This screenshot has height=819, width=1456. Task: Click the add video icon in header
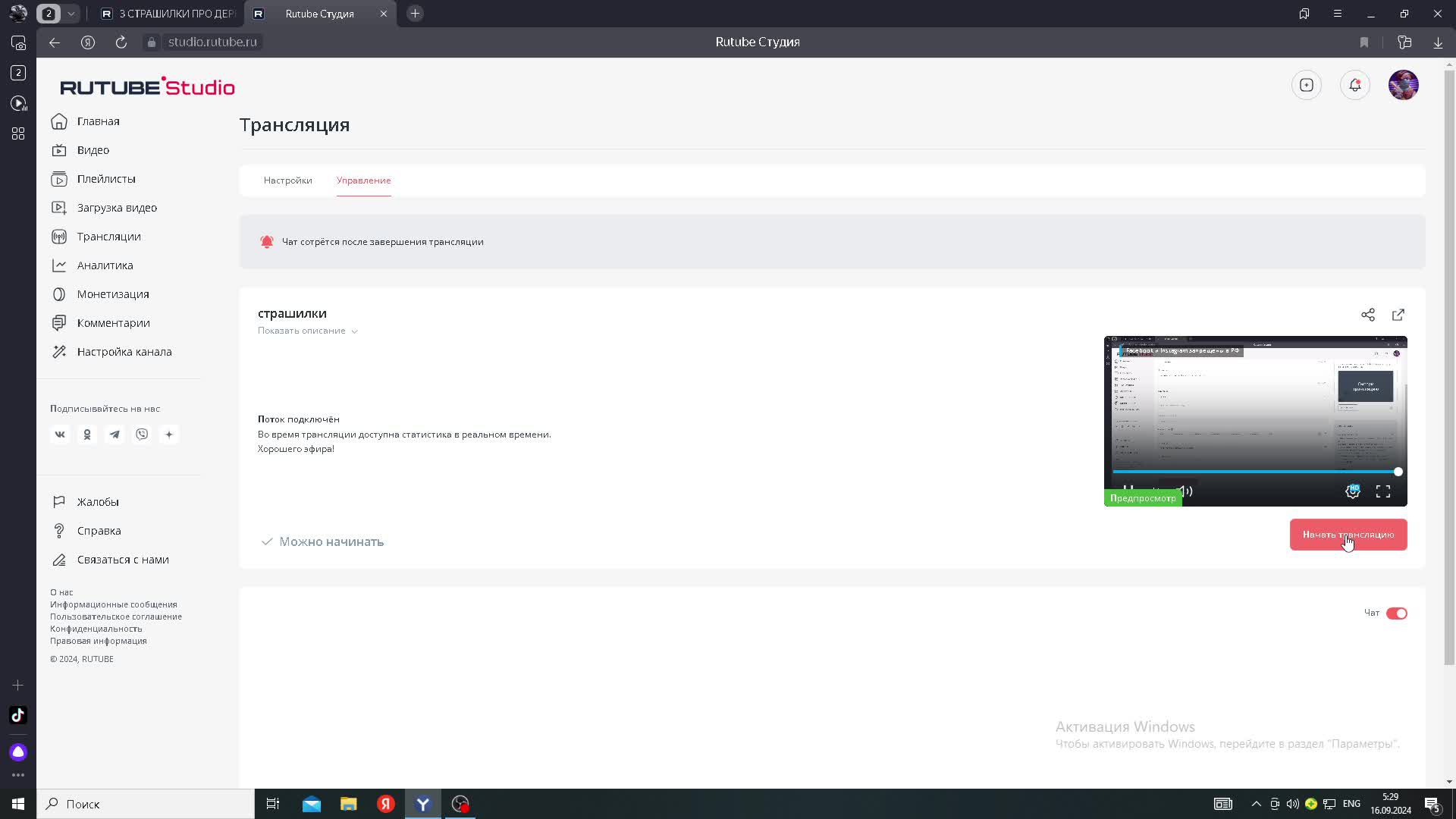click(1306, 85)
